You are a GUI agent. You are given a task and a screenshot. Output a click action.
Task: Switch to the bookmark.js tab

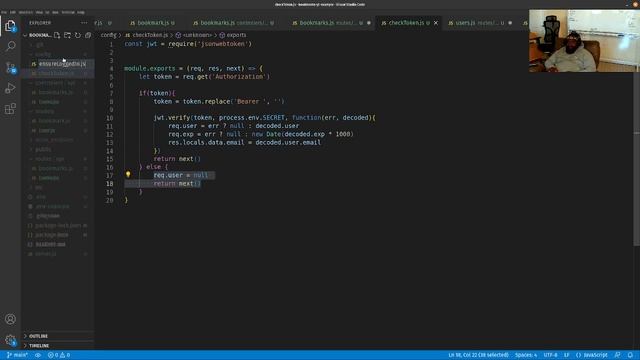coord(153,23)
